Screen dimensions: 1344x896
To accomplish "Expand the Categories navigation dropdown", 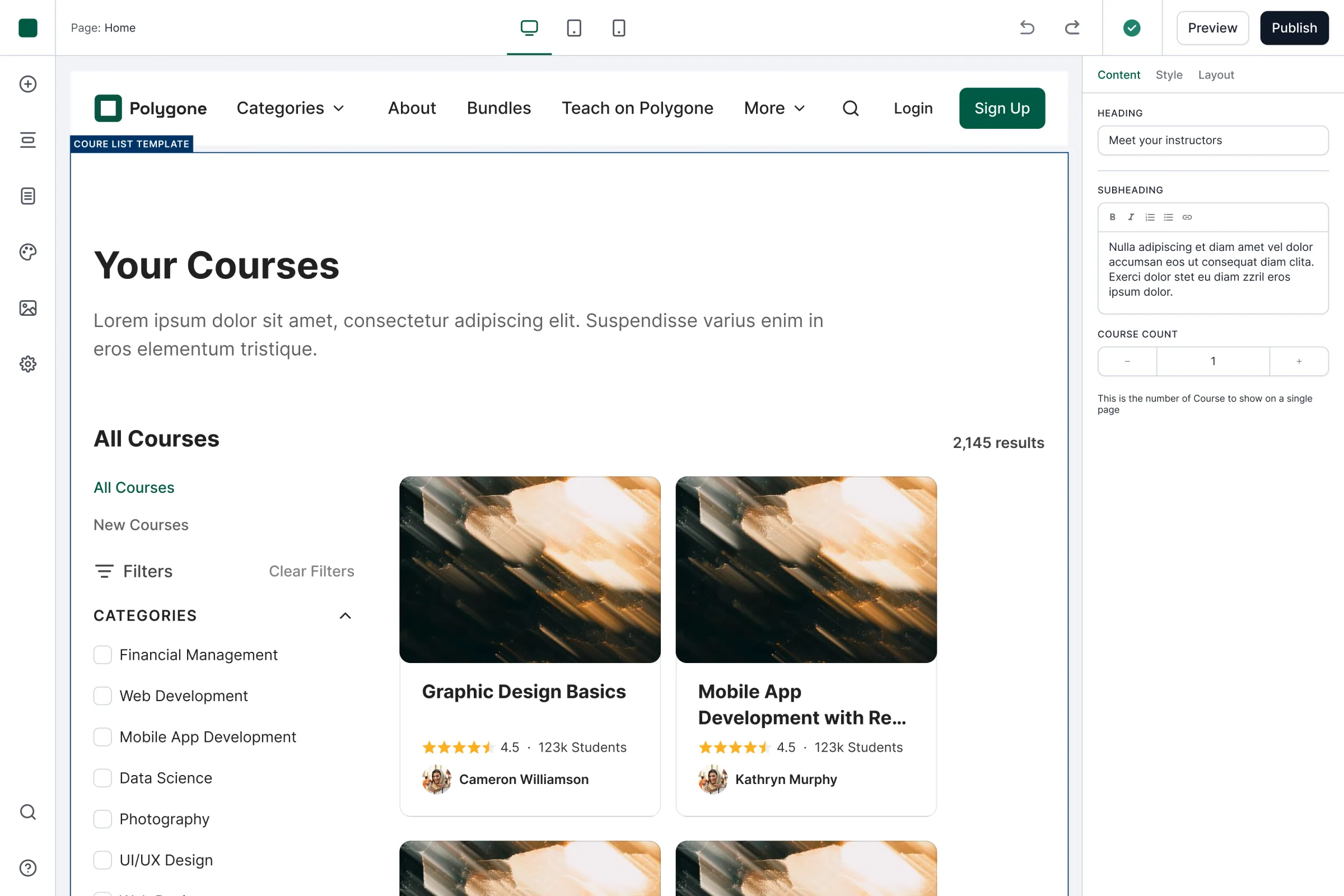I will click(x=290, y=108).
